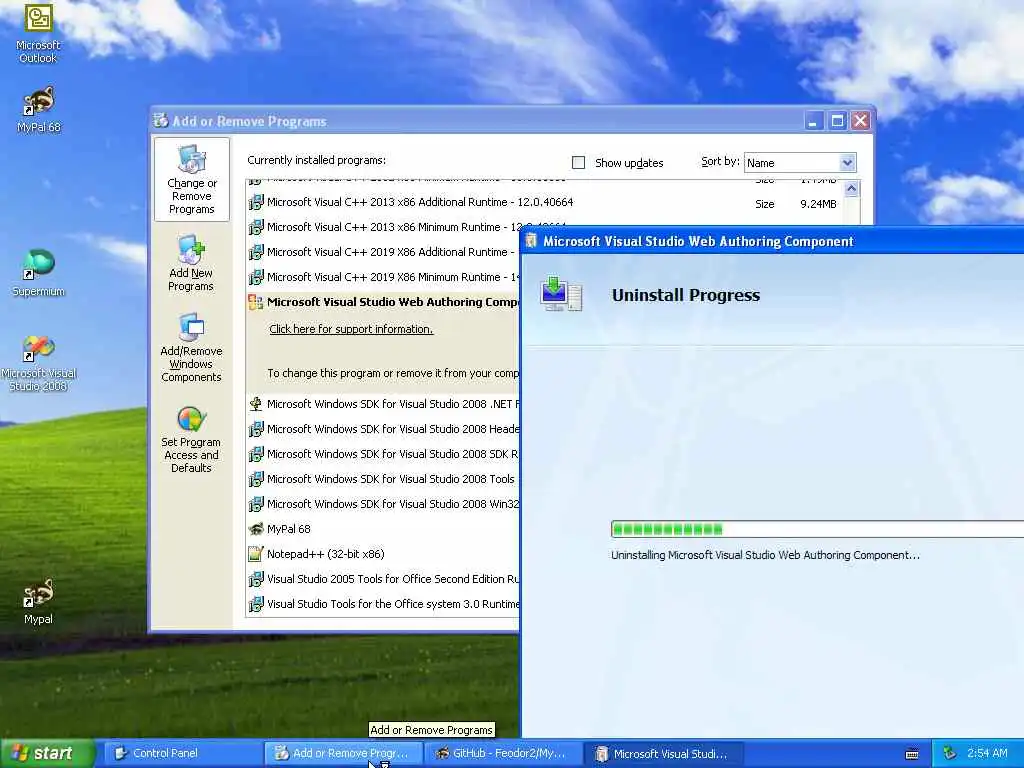Select the Microsoft Visual Studio 2008 desktop icon
The image size is (1024, 768).
(x=38, y=363)
